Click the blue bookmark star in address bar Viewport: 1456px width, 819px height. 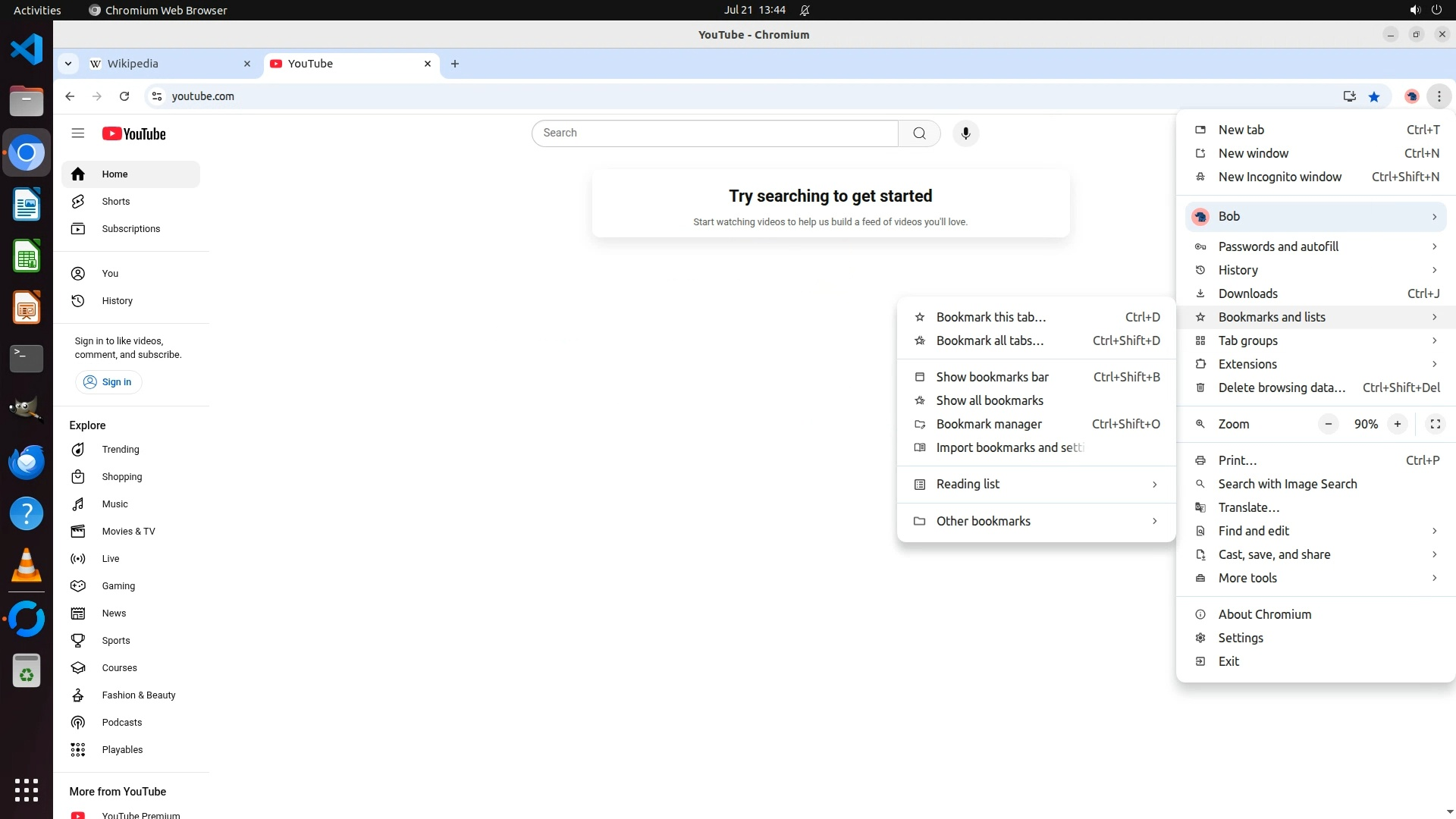[1374, 96]
